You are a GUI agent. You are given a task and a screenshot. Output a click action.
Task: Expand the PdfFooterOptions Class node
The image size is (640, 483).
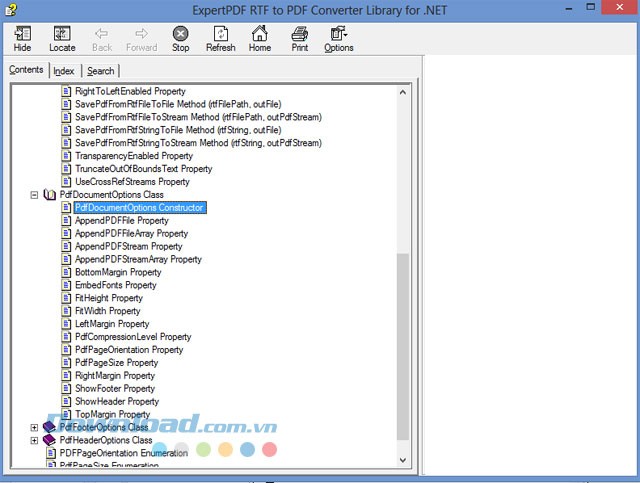pos(34,427)
